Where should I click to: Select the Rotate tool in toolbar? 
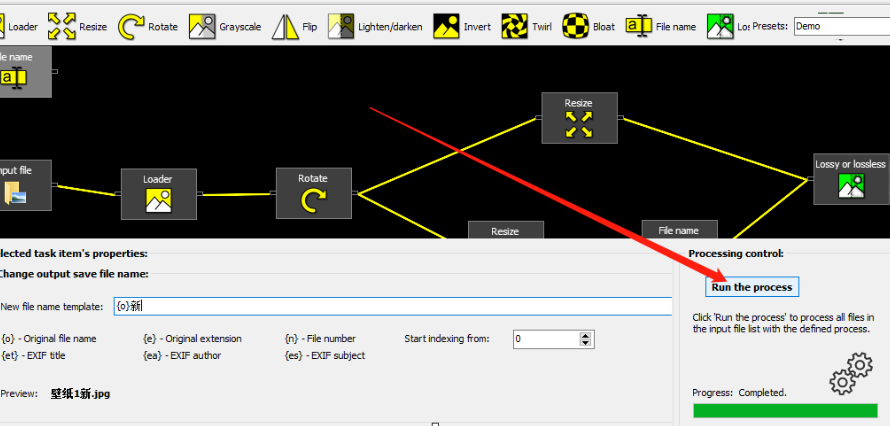pos(148,26)
